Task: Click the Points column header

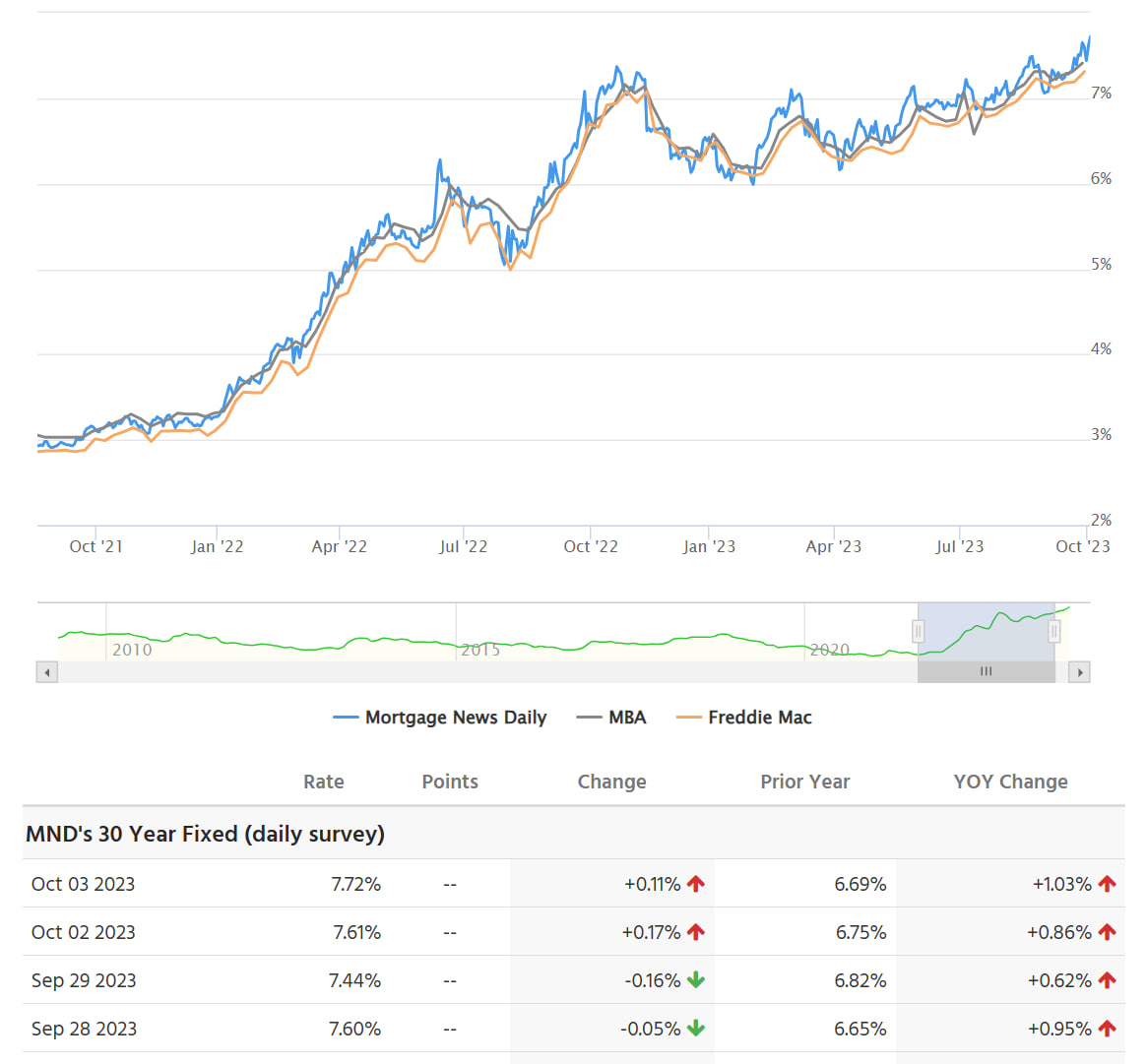Action: [450, 782]
